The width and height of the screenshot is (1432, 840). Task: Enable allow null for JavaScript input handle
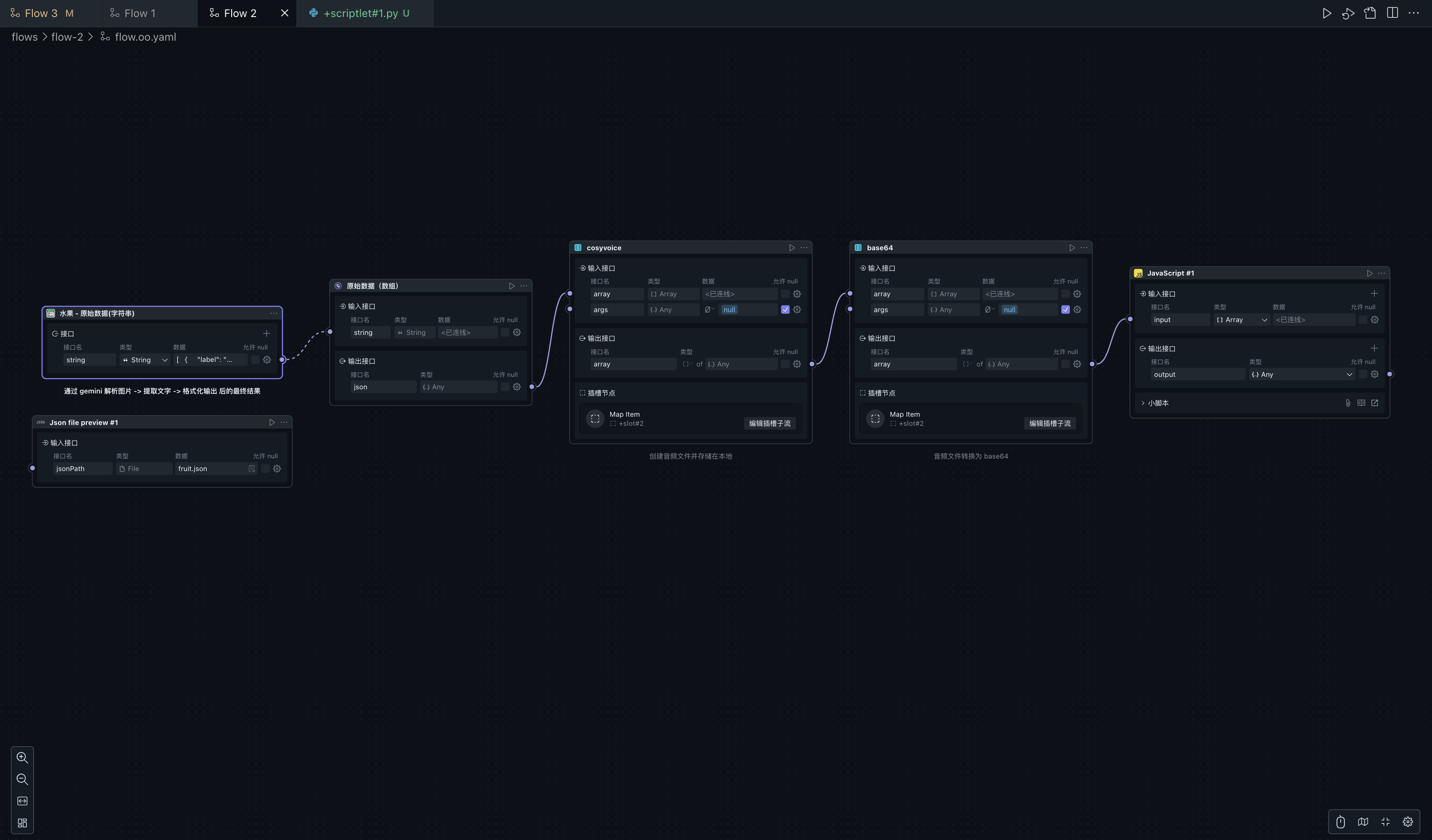[x=1363, y=320]
